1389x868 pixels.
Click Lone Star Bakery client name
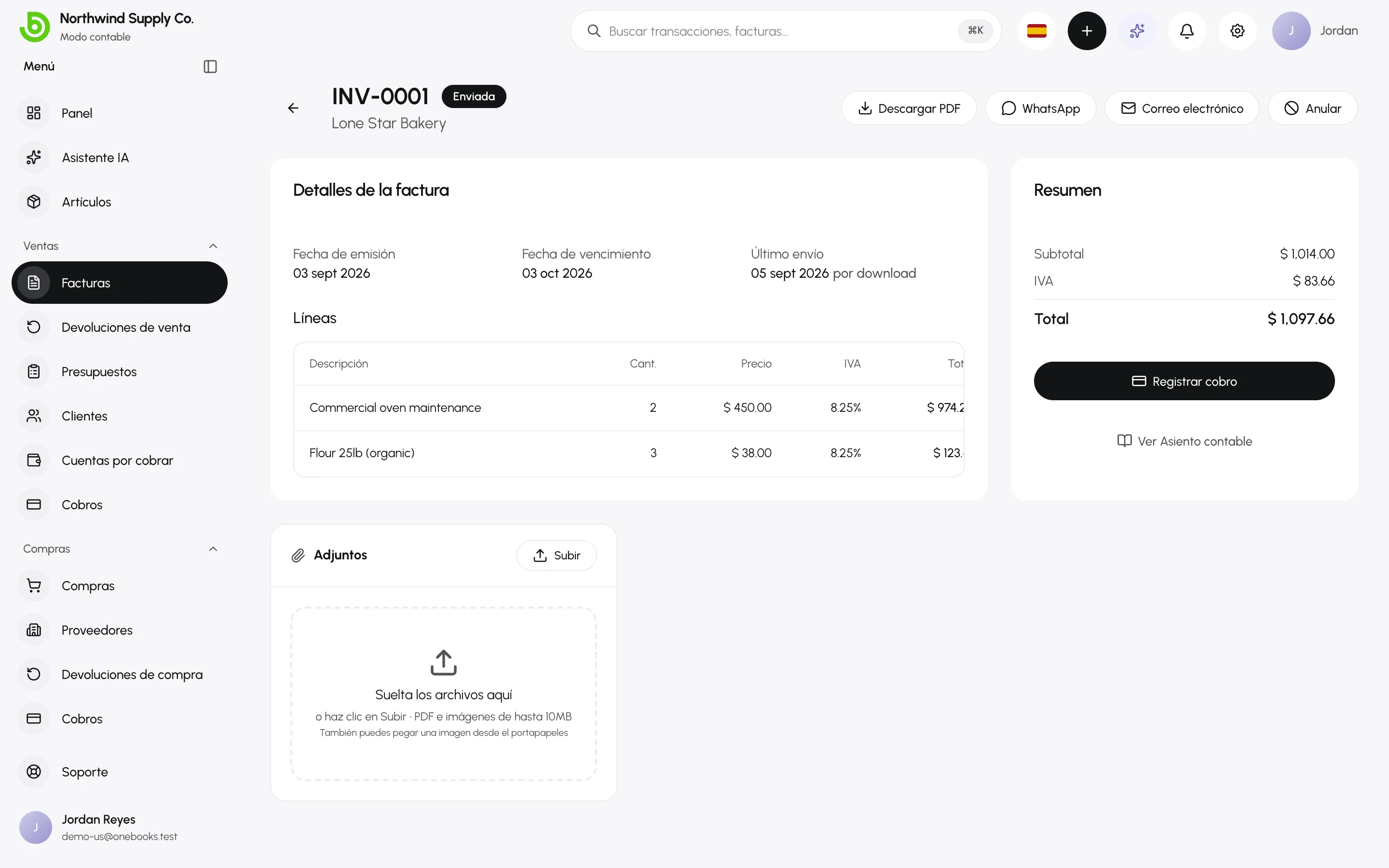(389, 123)
